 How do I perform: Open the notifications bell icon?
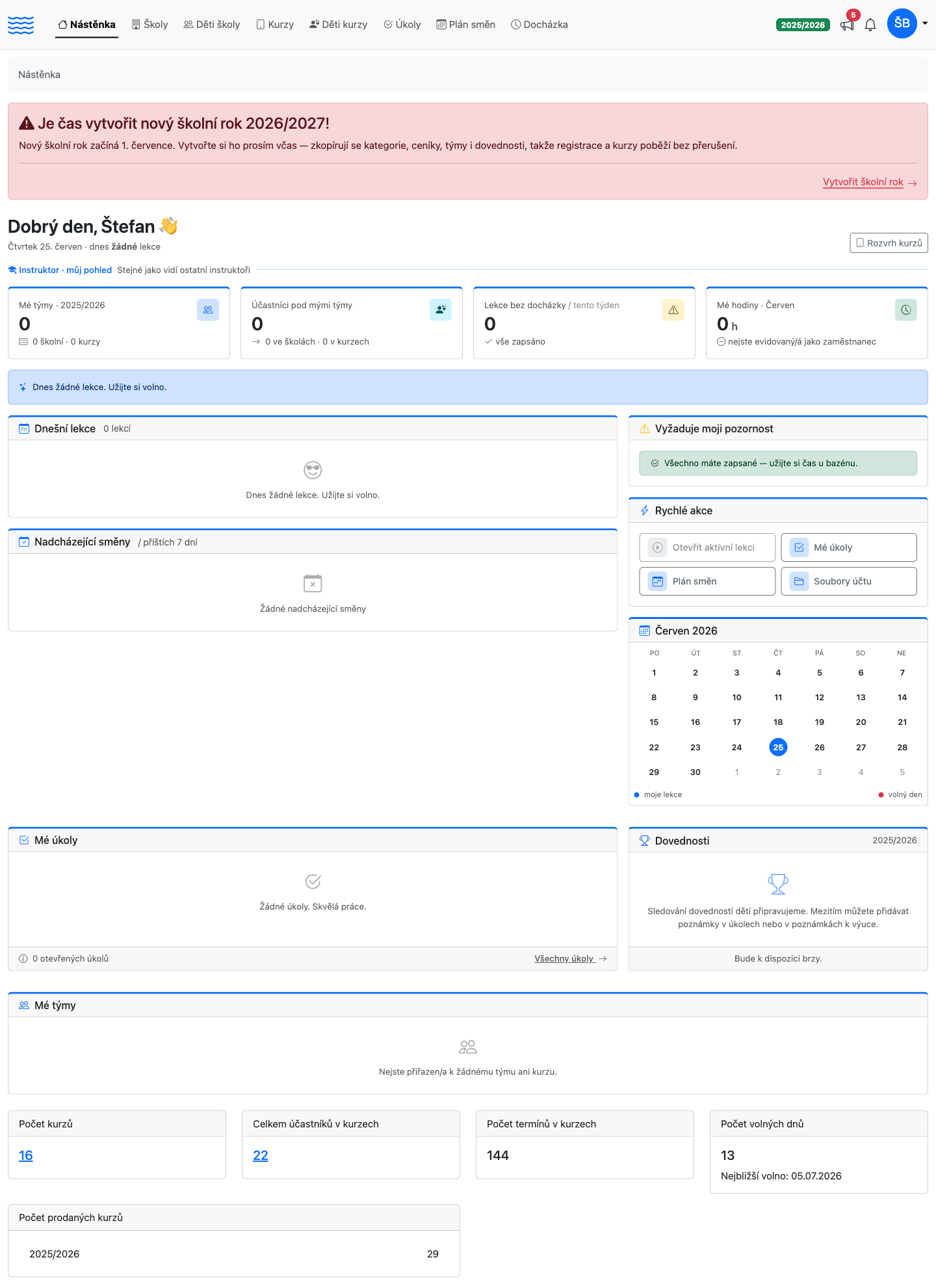tap(870, 25)
